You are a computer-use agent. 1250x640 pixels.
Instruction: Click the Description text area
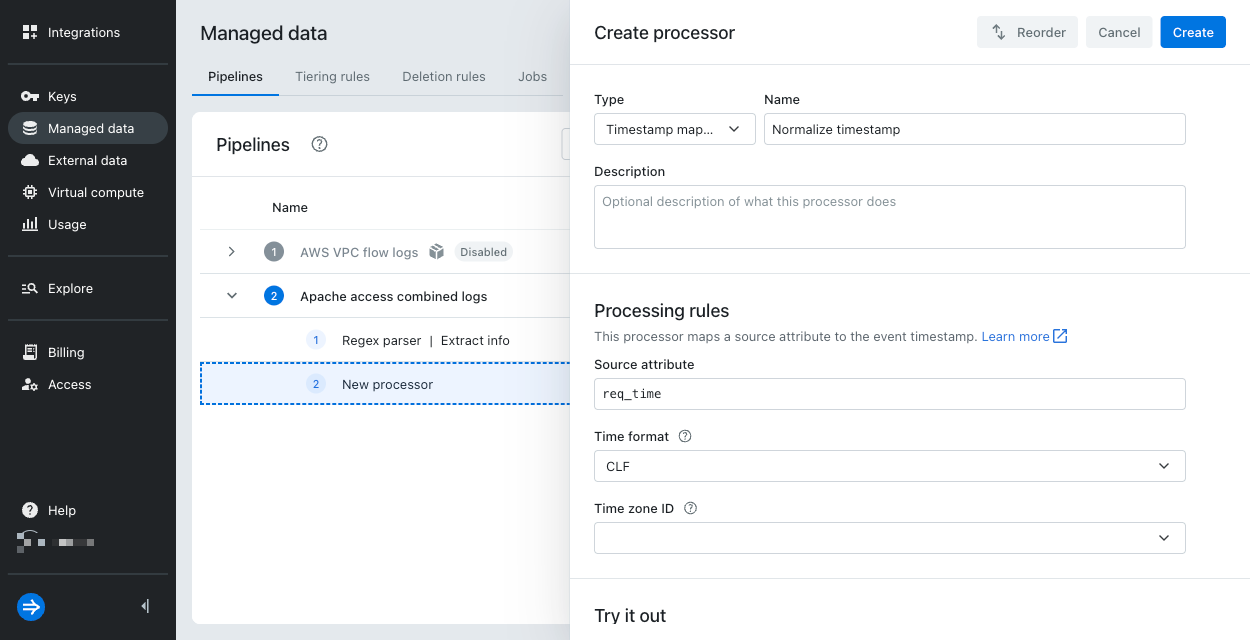[890, 217]
